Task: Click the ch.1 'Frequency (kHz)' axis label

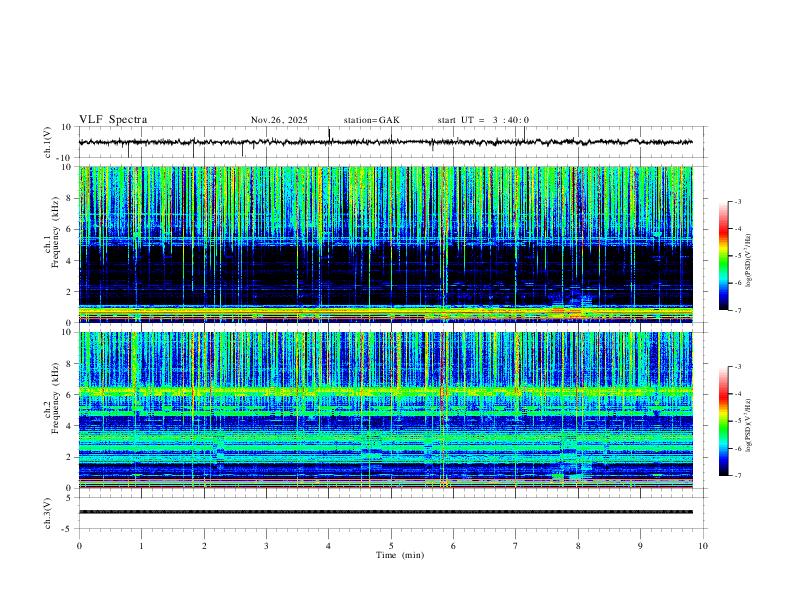Action: 55,233
